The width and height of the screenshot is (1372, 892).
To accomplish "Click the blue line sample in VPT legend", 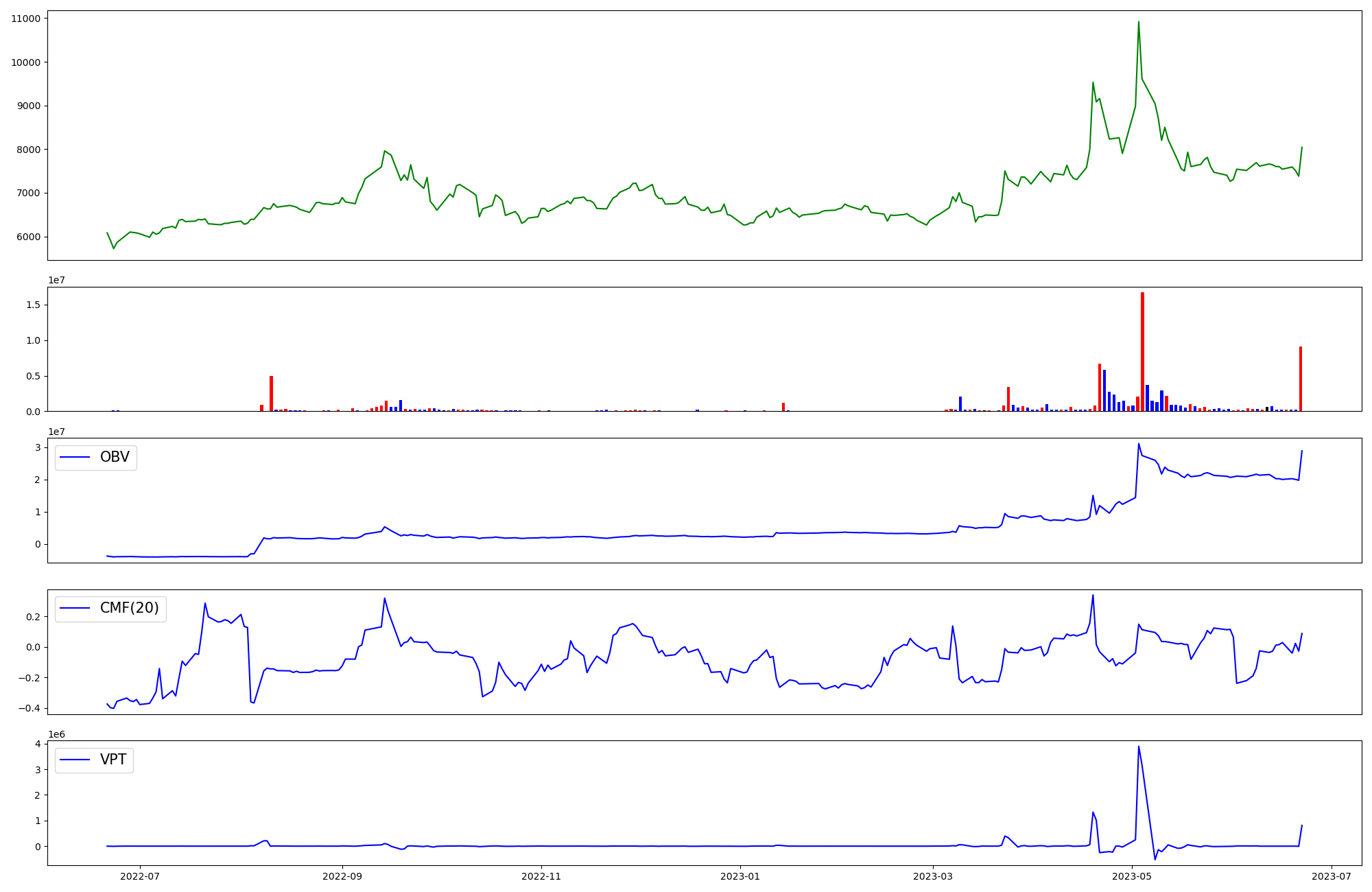I will point(75,760).
